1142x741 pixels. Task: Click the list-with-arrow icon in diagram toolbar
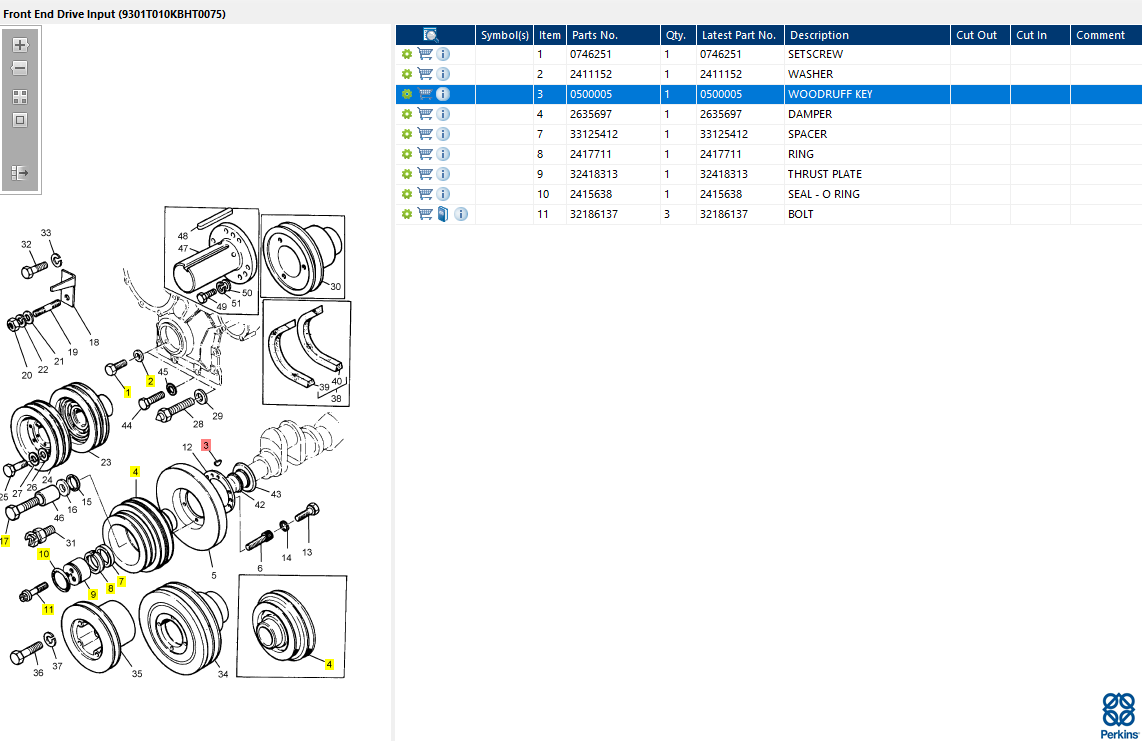point(20,173)
